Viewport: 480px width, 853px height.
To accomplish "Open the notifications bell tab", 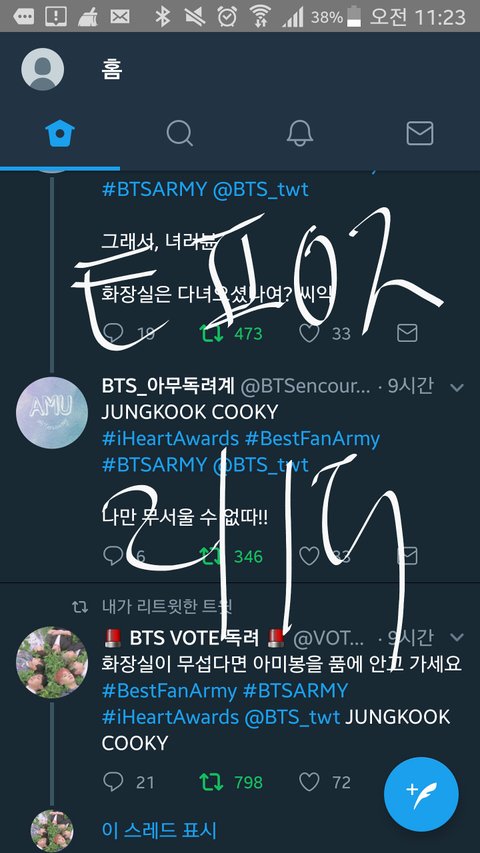I will coord(300,133).
